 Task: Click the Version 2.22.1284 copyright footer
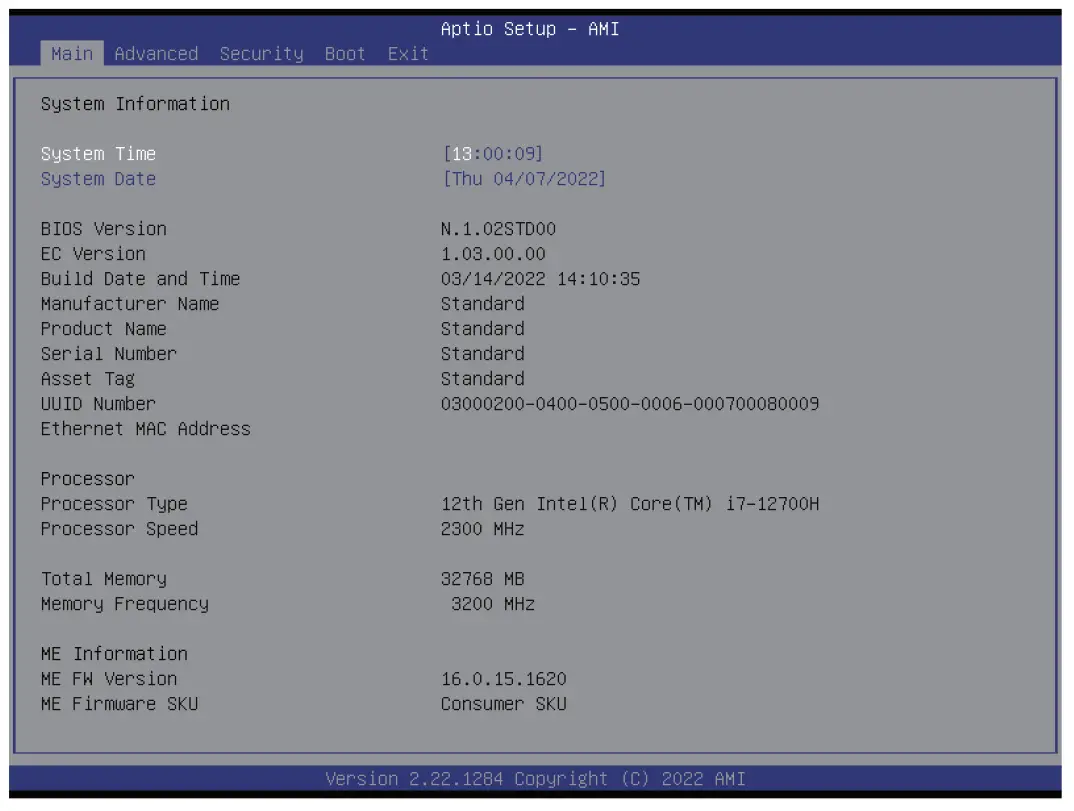pyautogui.click(x=535, y=779)
